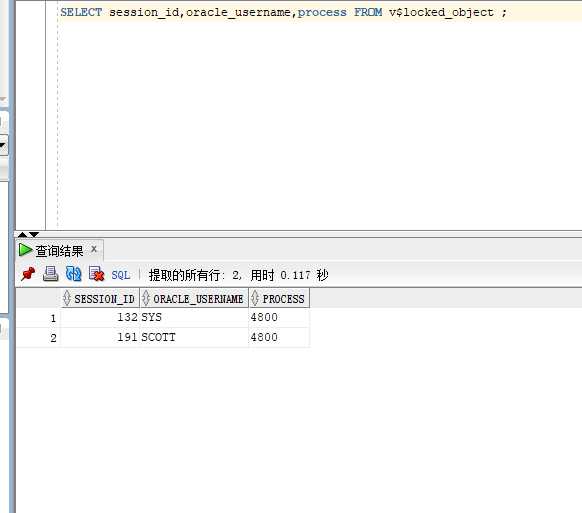Click the print results icon
The height and width of the screenshot is (513, 582).
(50, 274)
